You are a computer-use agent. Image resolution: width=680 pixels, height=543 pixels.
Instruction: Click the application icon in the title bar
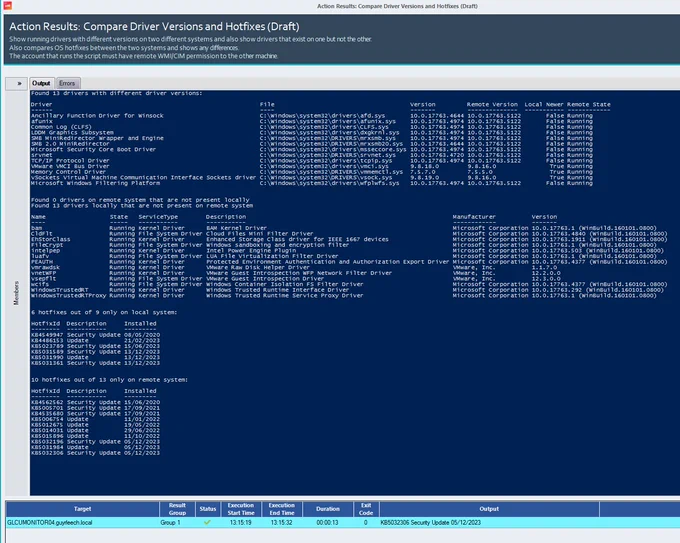[x=7, y=6]
